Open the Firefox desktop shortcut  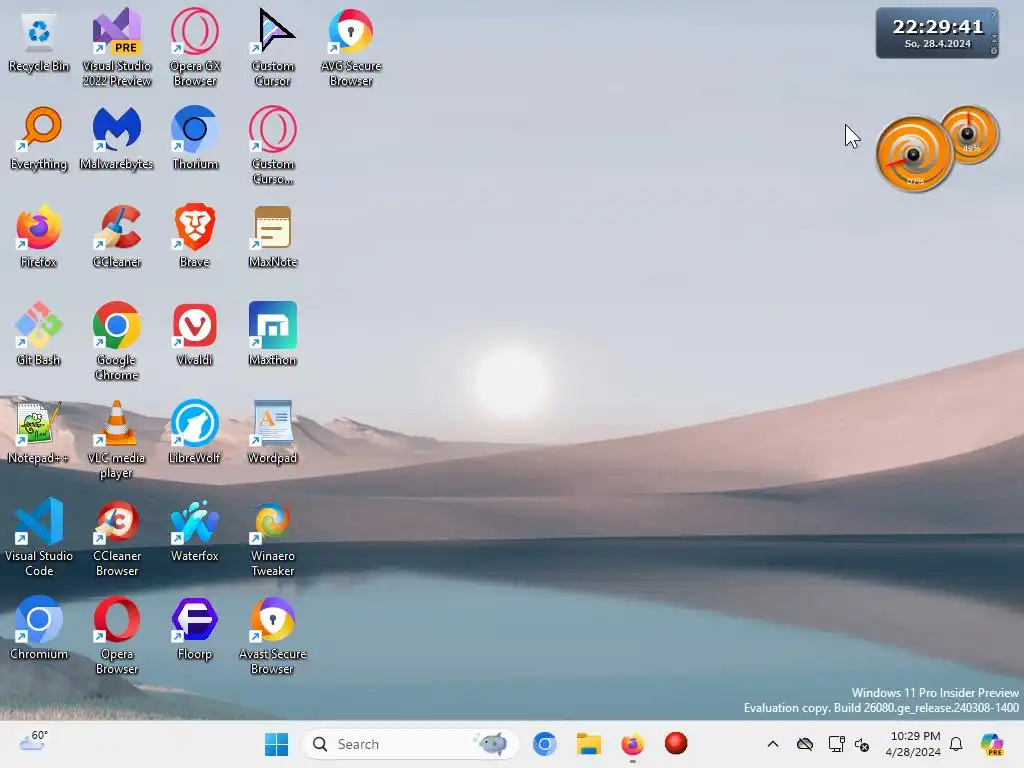point(39,236)
